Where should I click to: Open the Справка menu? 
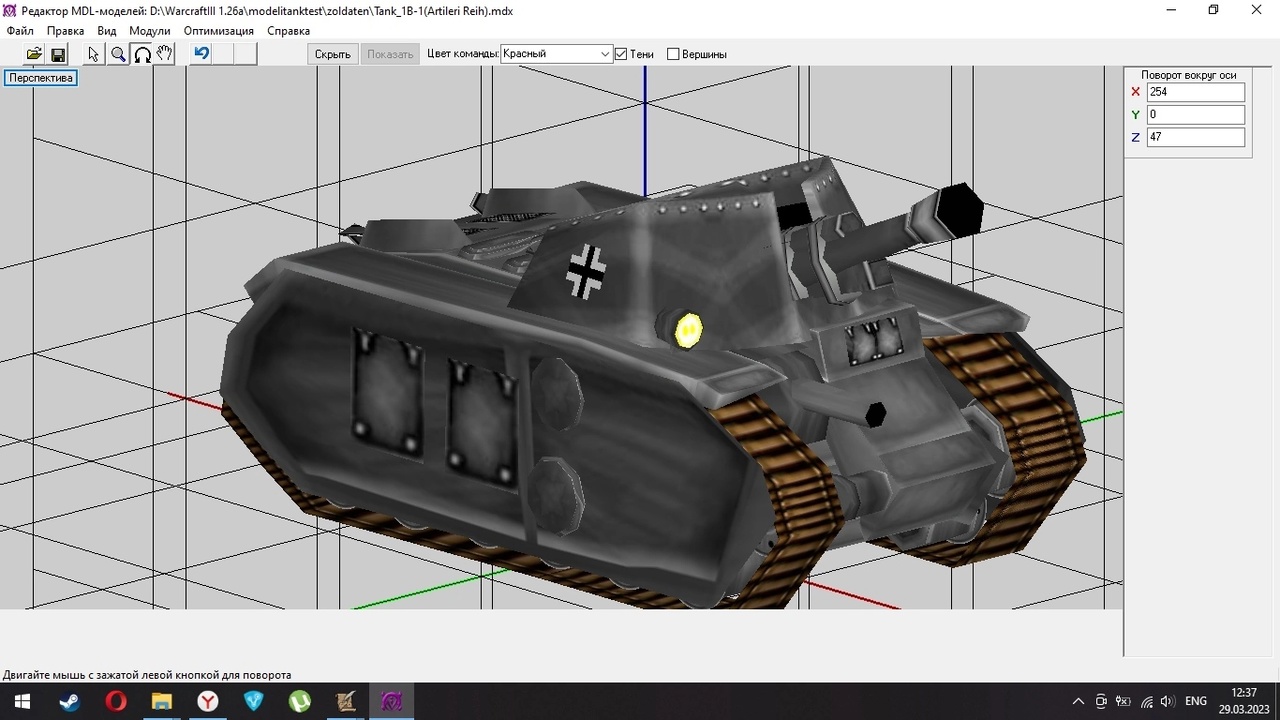pos(289,31)
